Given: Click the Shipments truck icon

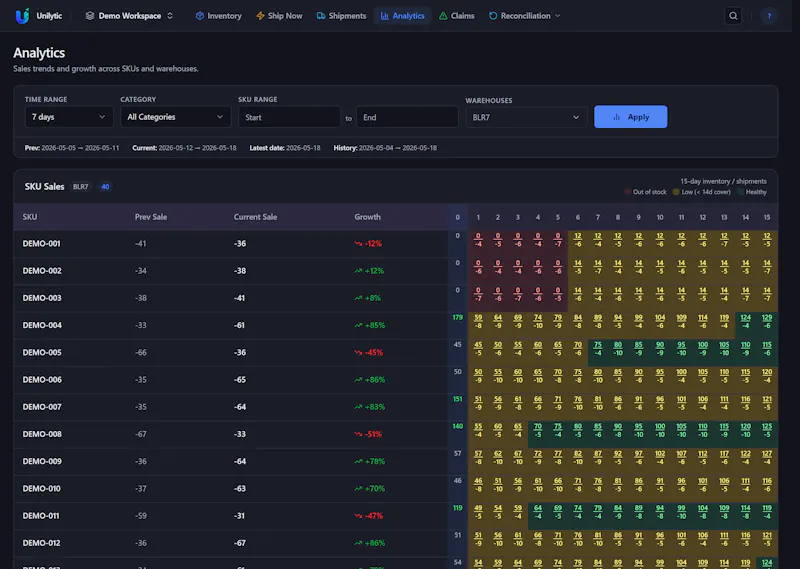Looking at the screenshot, I should (x=321, y=16).
